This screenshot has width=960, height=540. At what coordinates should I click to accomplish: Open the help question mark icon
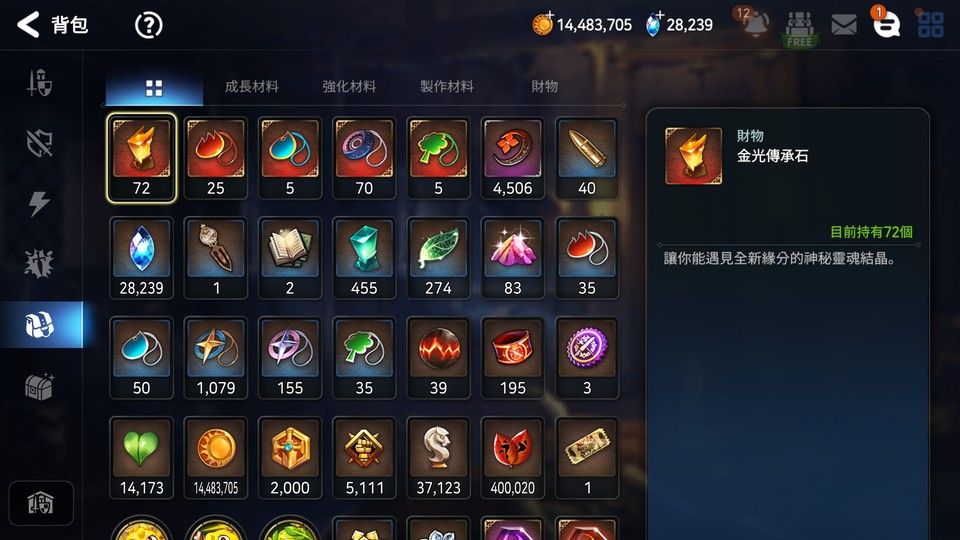(x=148, y=26)
